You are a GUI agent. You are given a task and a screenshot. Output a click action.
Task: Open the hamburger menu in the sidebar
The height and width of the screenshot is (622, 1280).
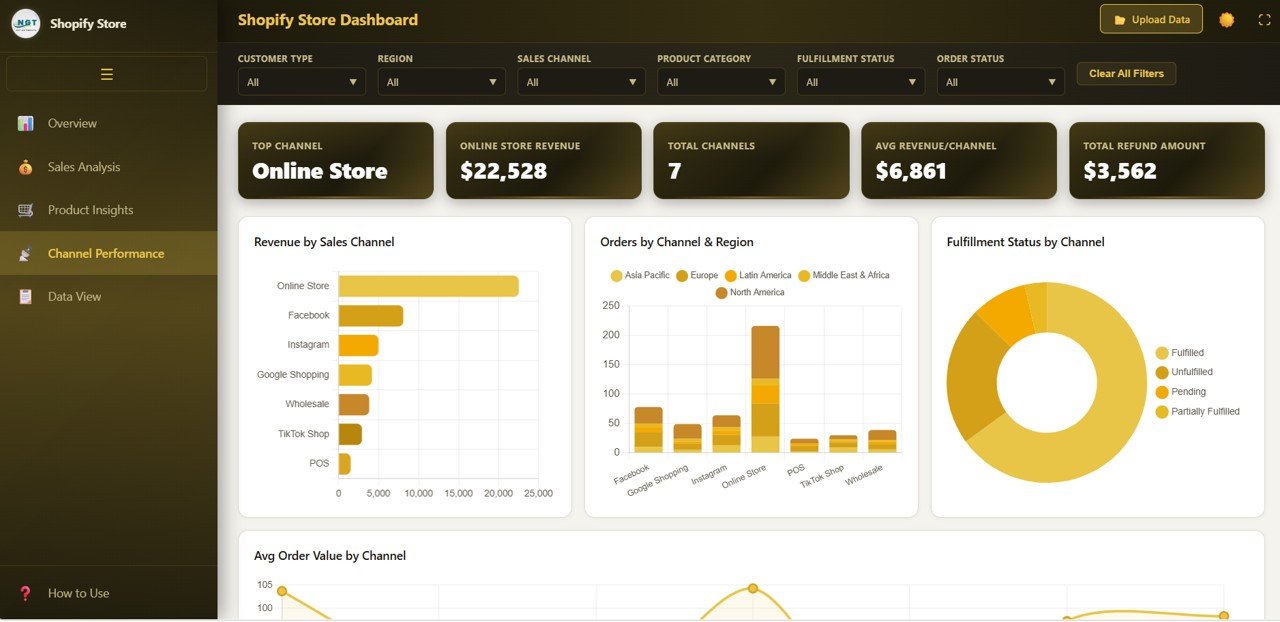106,73
